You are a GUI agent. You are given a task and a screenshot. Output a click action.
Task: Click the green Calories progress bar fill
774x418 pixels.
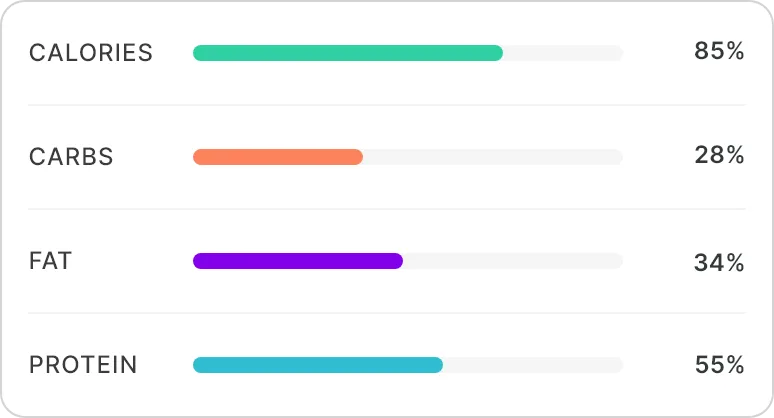tap(347, 53)
